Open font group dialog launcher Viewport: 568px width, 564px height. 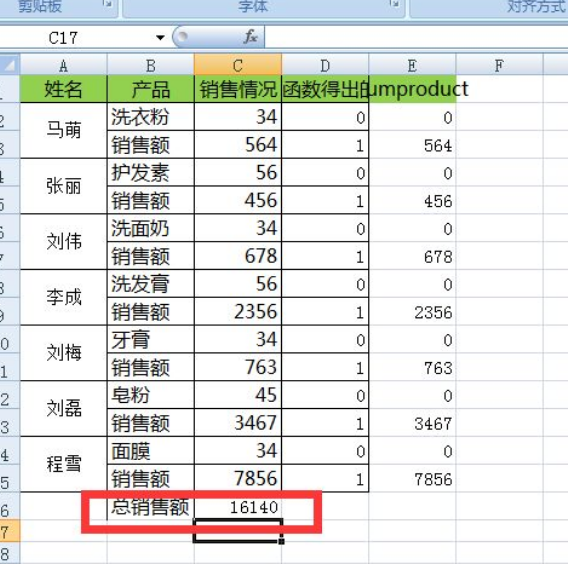[x=394, y=4]
